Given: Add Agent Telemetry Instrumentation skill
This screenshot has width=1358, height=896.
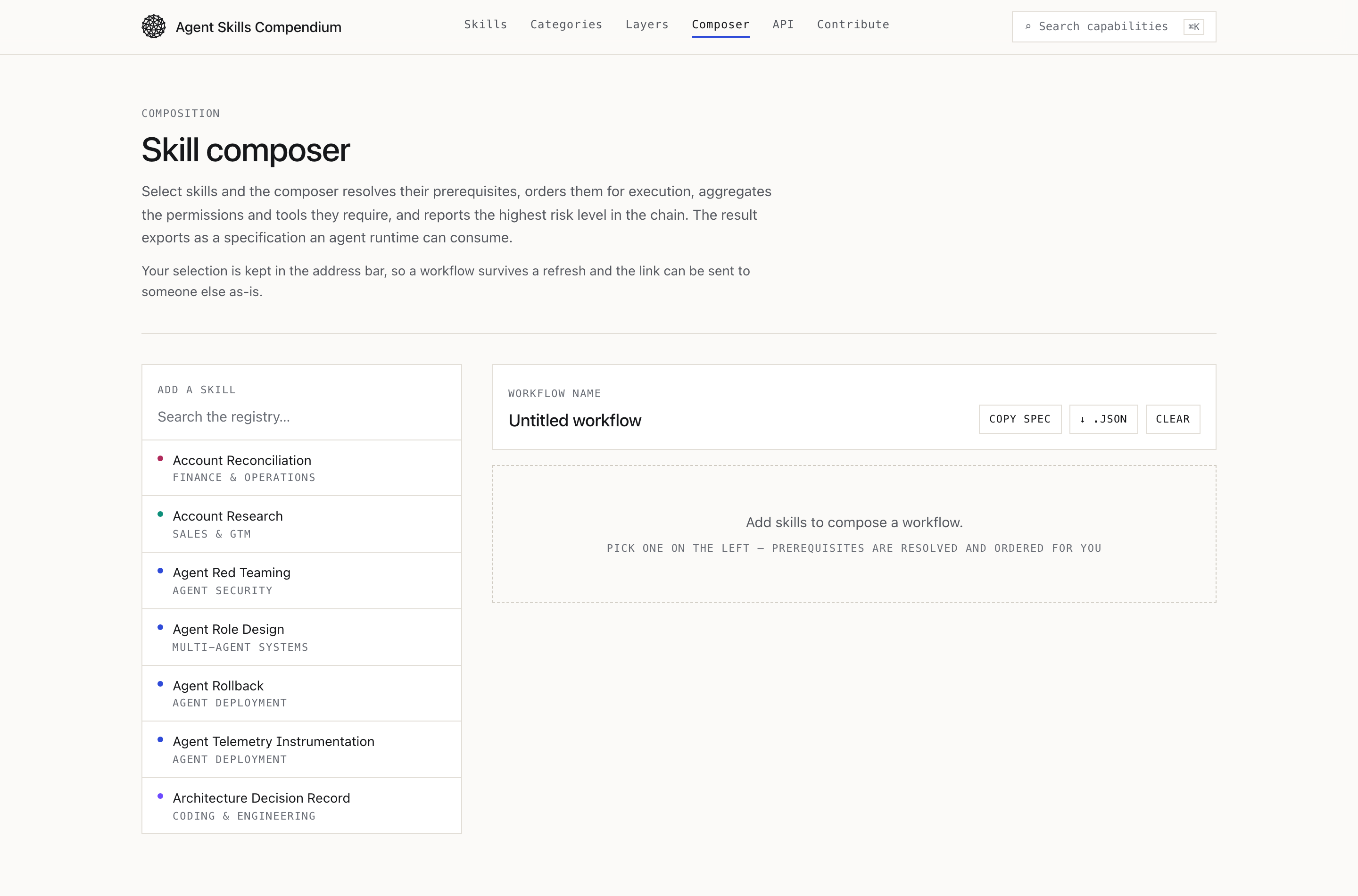Looking at the screenshot, I should (301, 749).
